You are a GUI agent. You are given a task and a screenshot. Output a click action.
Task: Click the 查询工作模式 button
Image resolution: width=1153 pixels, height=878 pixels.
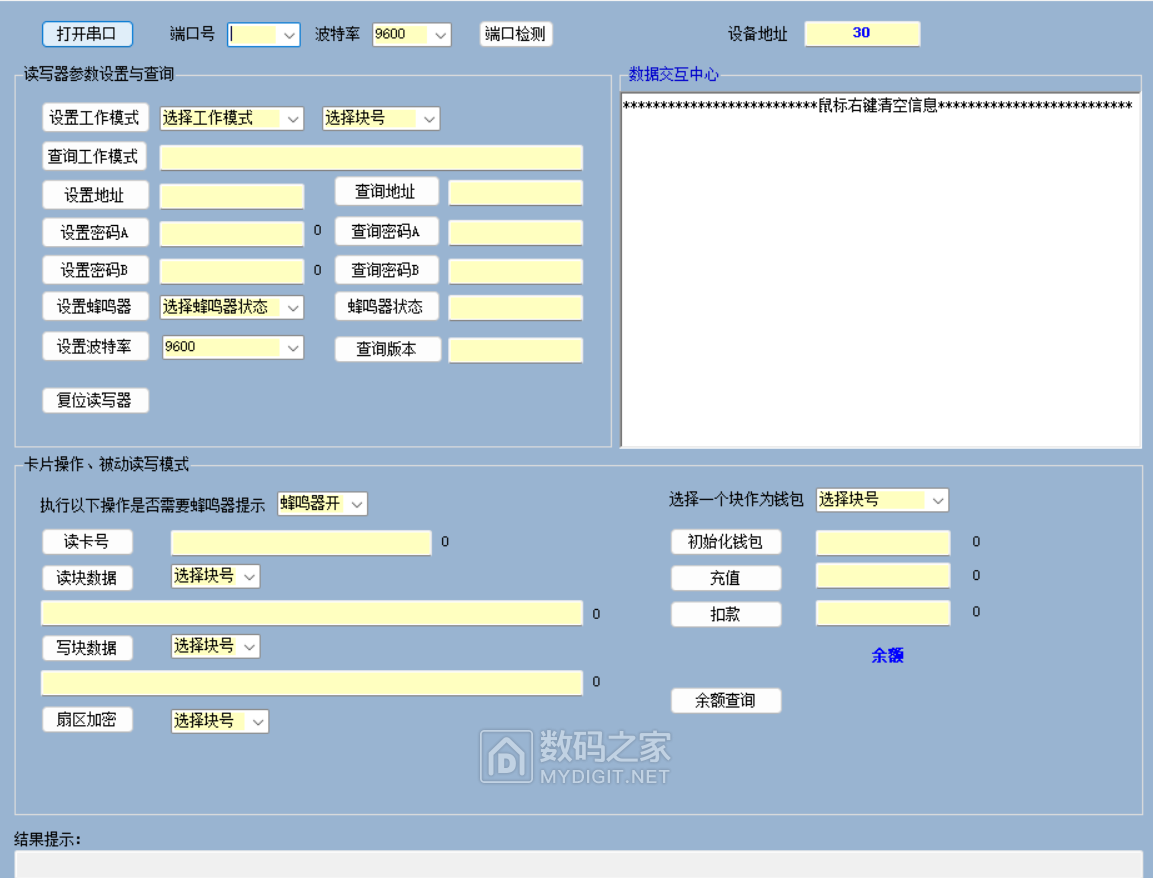(95, 156)
